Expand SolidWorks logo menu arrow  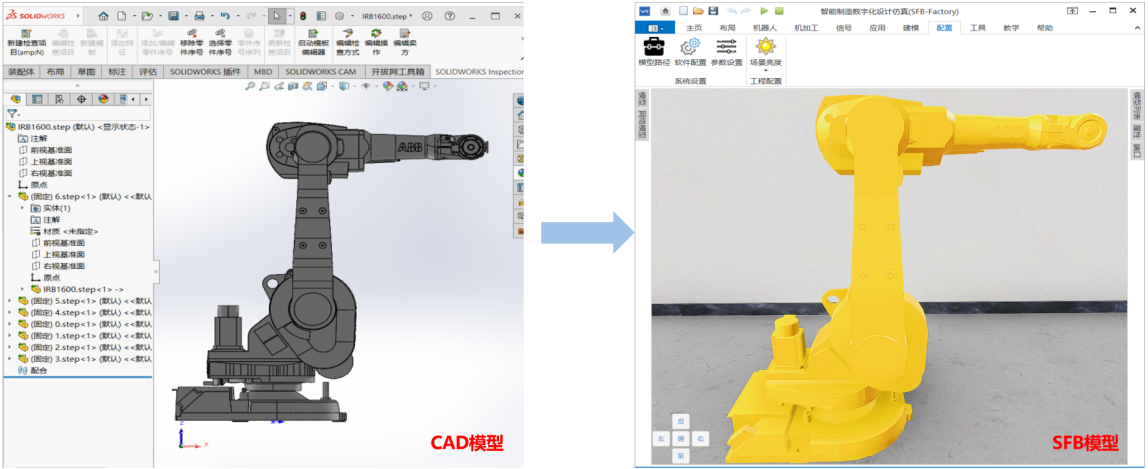78,15
